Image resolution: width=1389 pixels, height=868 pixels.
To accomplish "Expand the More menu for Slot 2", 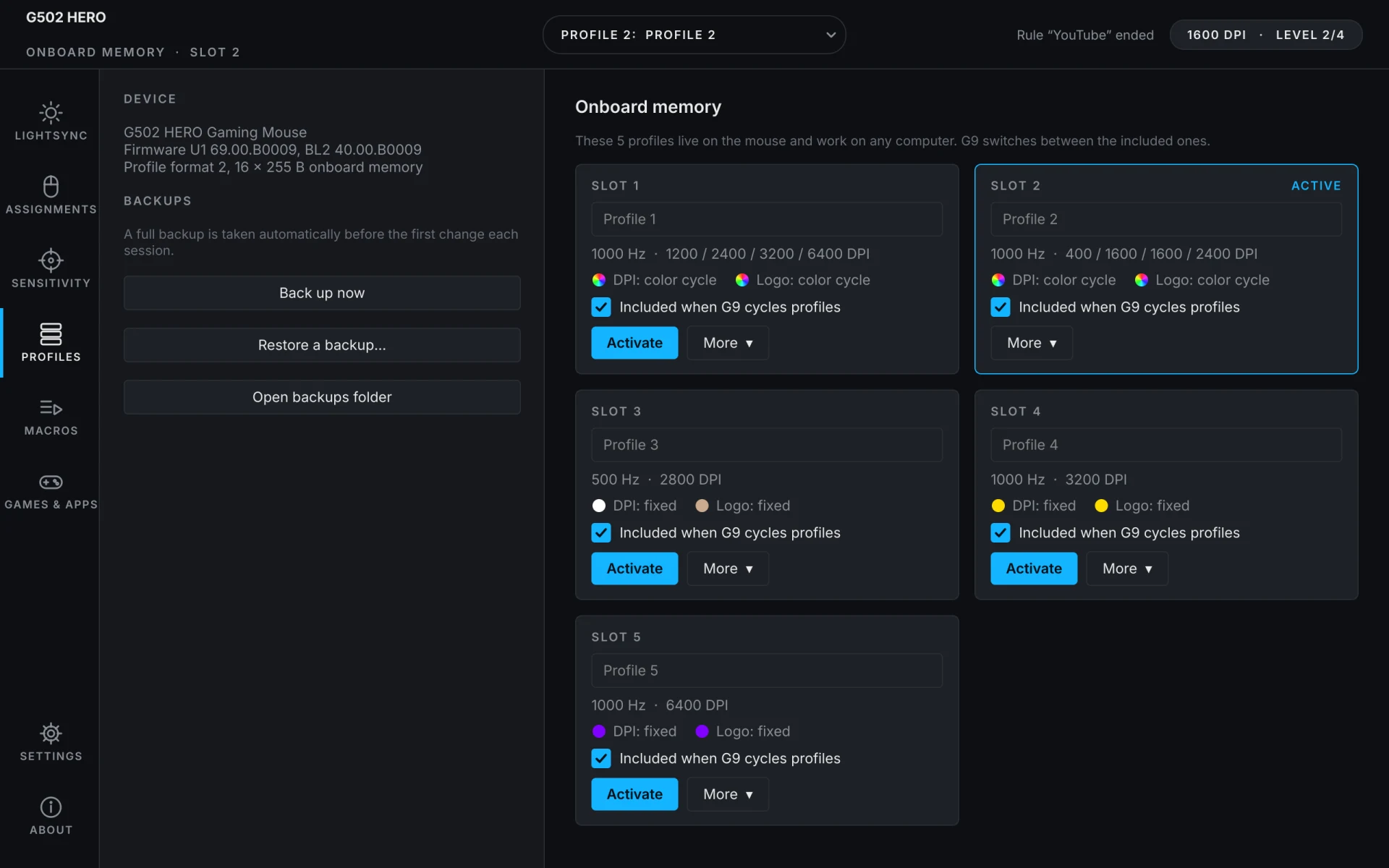I will pos(1032,343).
